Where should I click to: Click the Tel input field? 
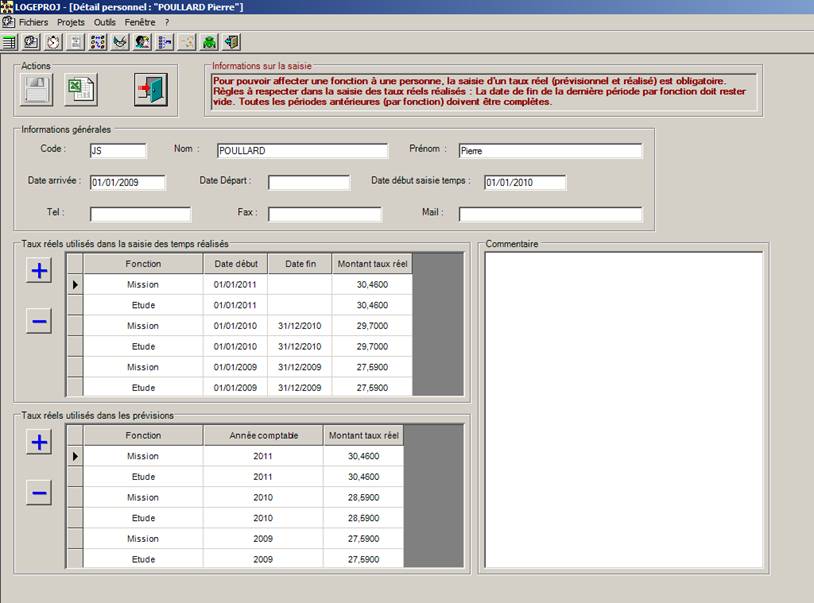140,213
